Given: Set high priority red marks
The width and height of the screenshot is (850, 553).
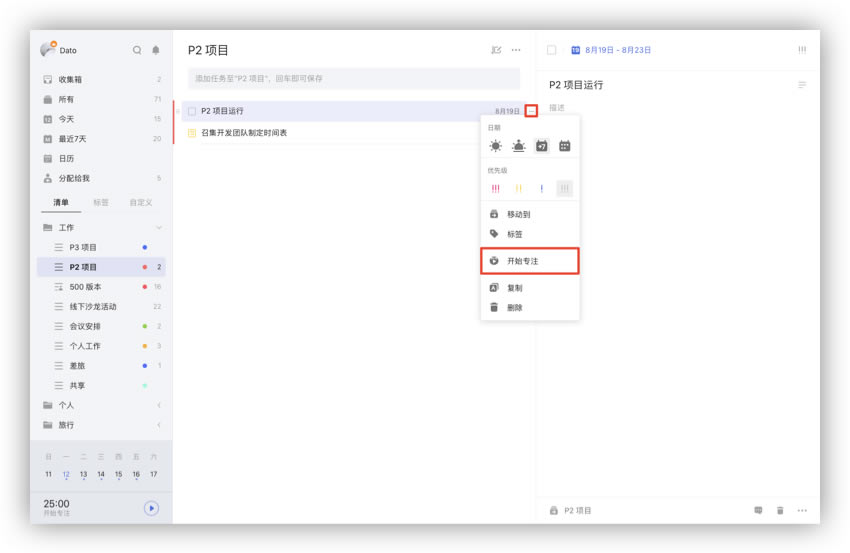Looking at the screenshot, I should click(495, 189).
